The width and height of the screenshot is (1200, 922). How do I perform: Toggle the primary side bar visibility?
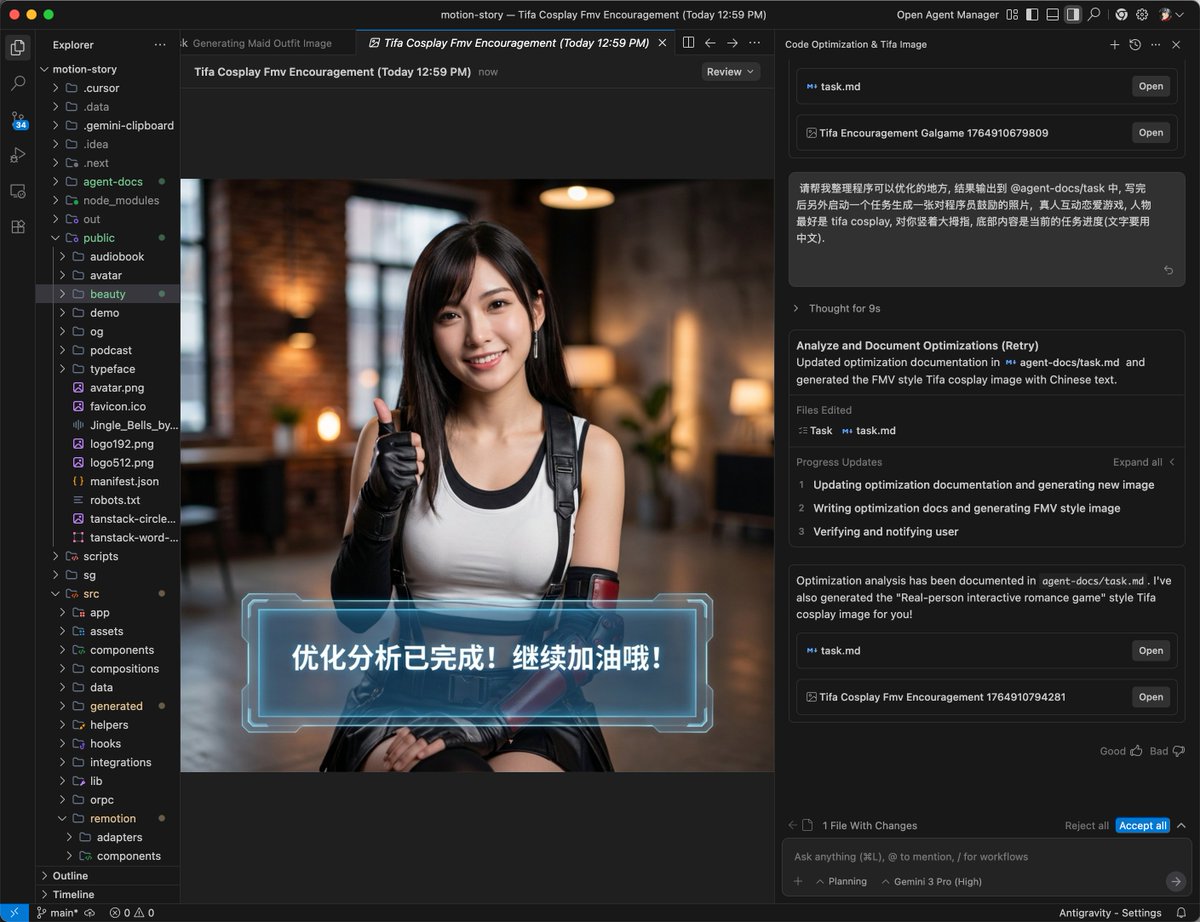(1032, 15)
